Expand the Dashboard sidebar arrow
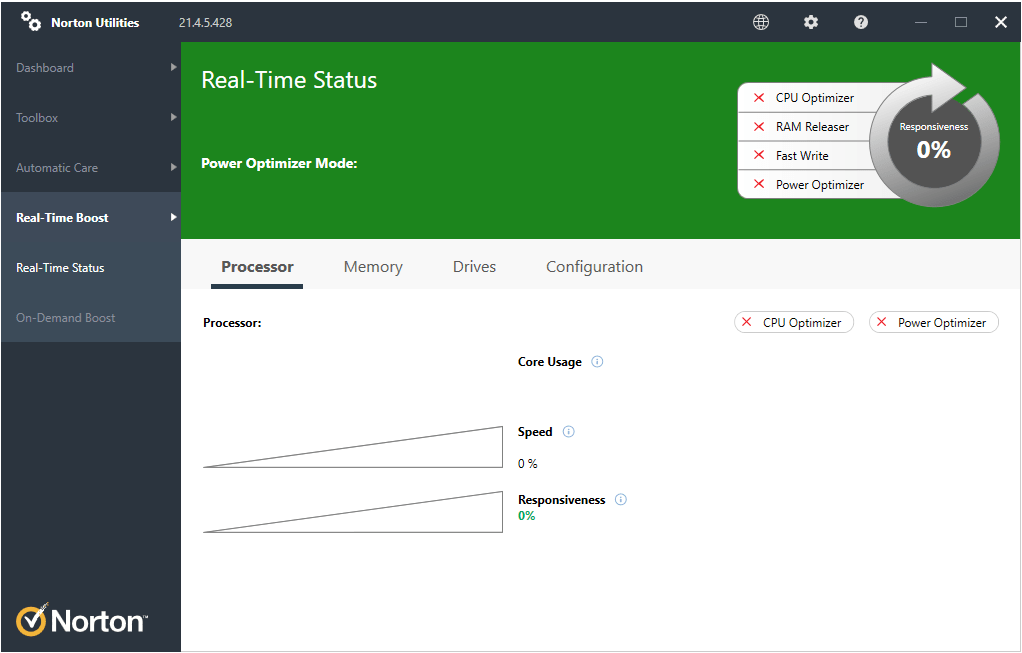The height and width of the screenshot is (653, 1022). pos(173,67)
